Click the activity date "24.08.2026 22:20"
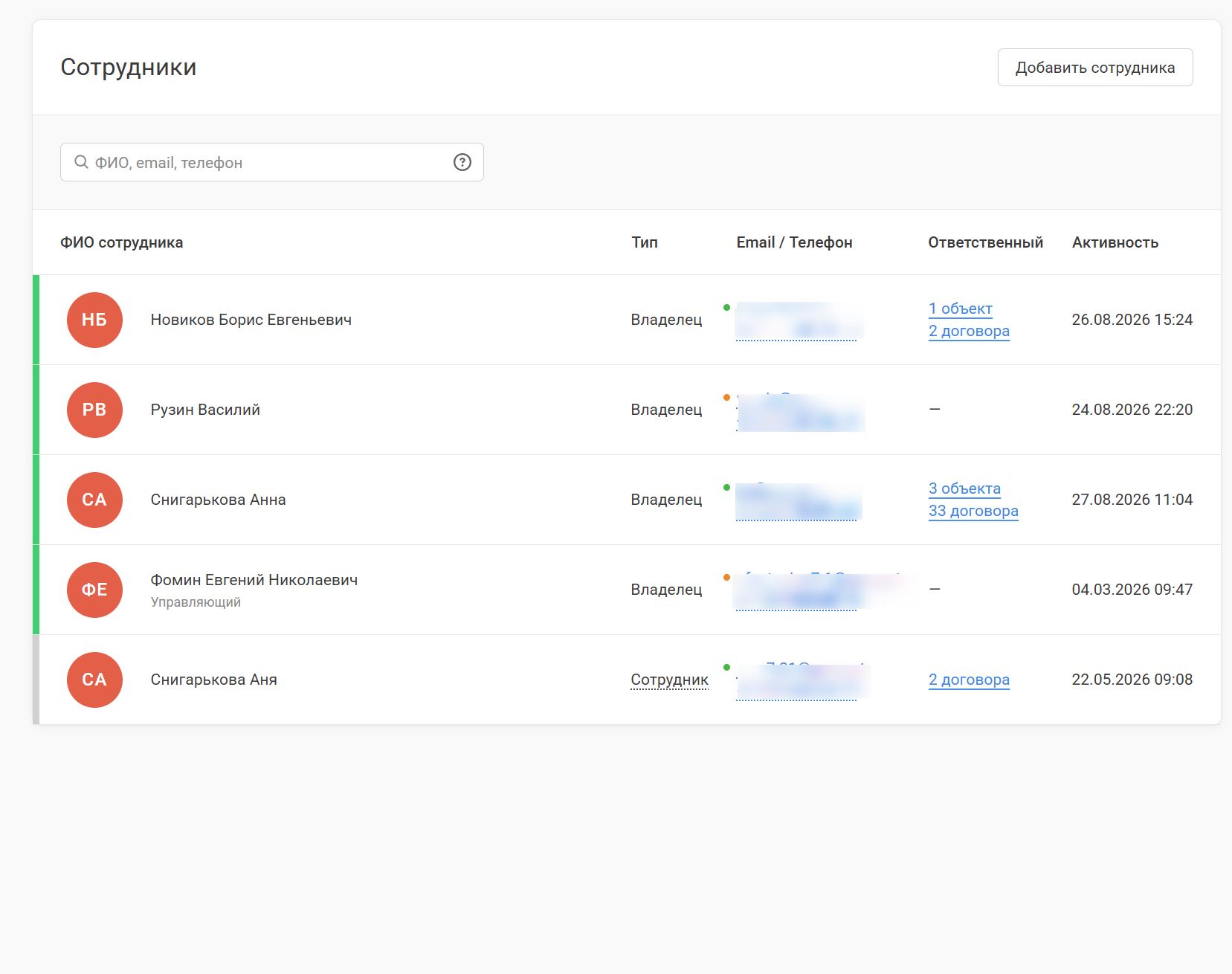Image resolution: width=1232 pixels, height=974 pixels. point(1132,410)
